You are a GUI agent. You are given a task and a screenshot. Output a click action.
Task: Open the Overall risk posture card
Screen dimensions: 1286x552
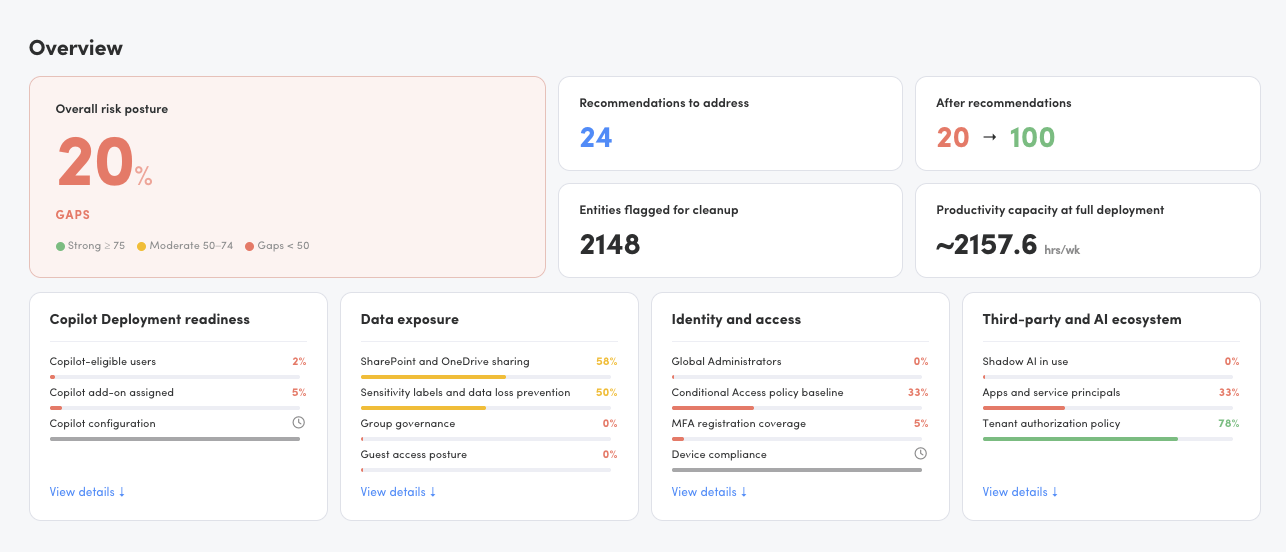coord(288,177)
